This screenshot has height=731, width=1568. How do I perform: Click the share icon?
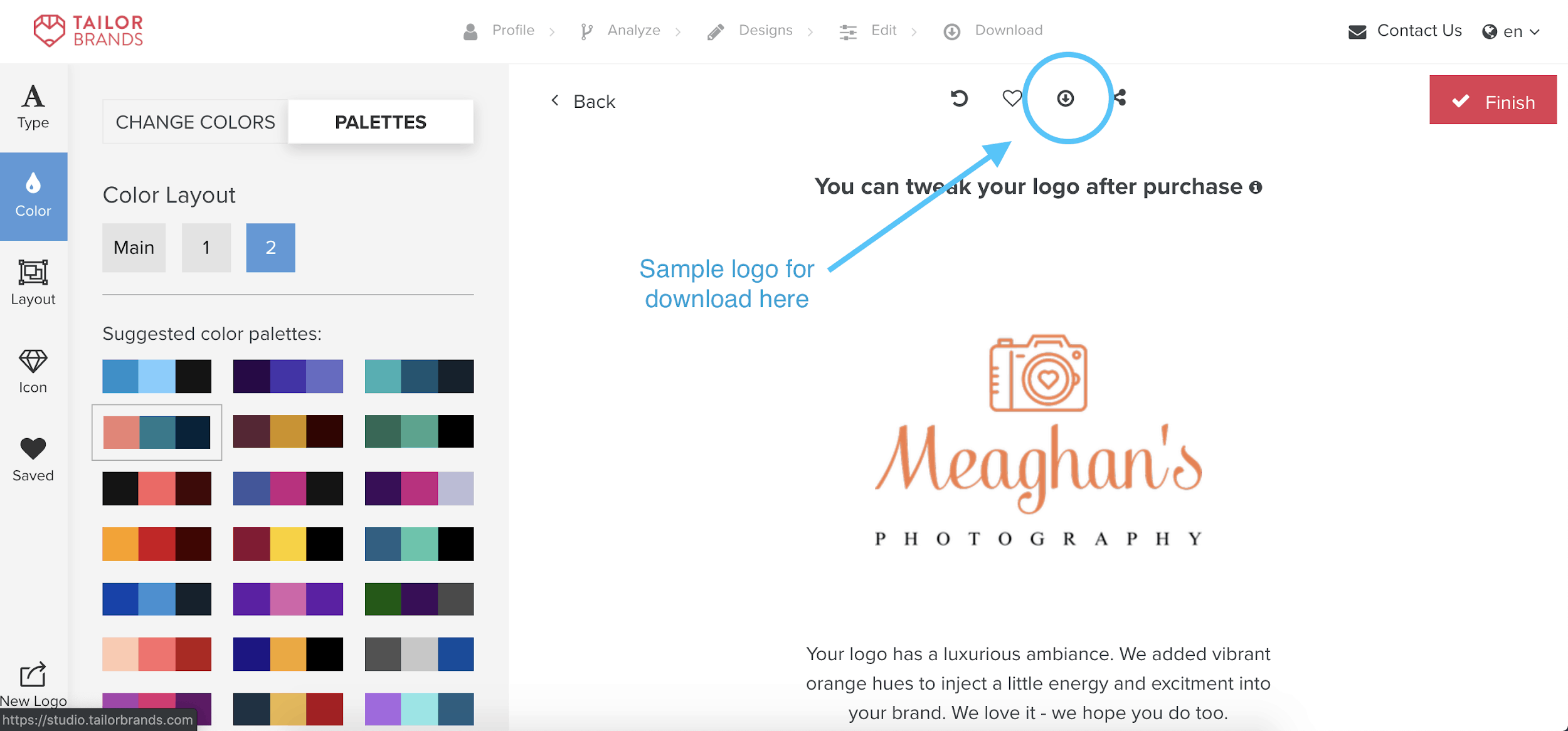[x=1121, y=97]
